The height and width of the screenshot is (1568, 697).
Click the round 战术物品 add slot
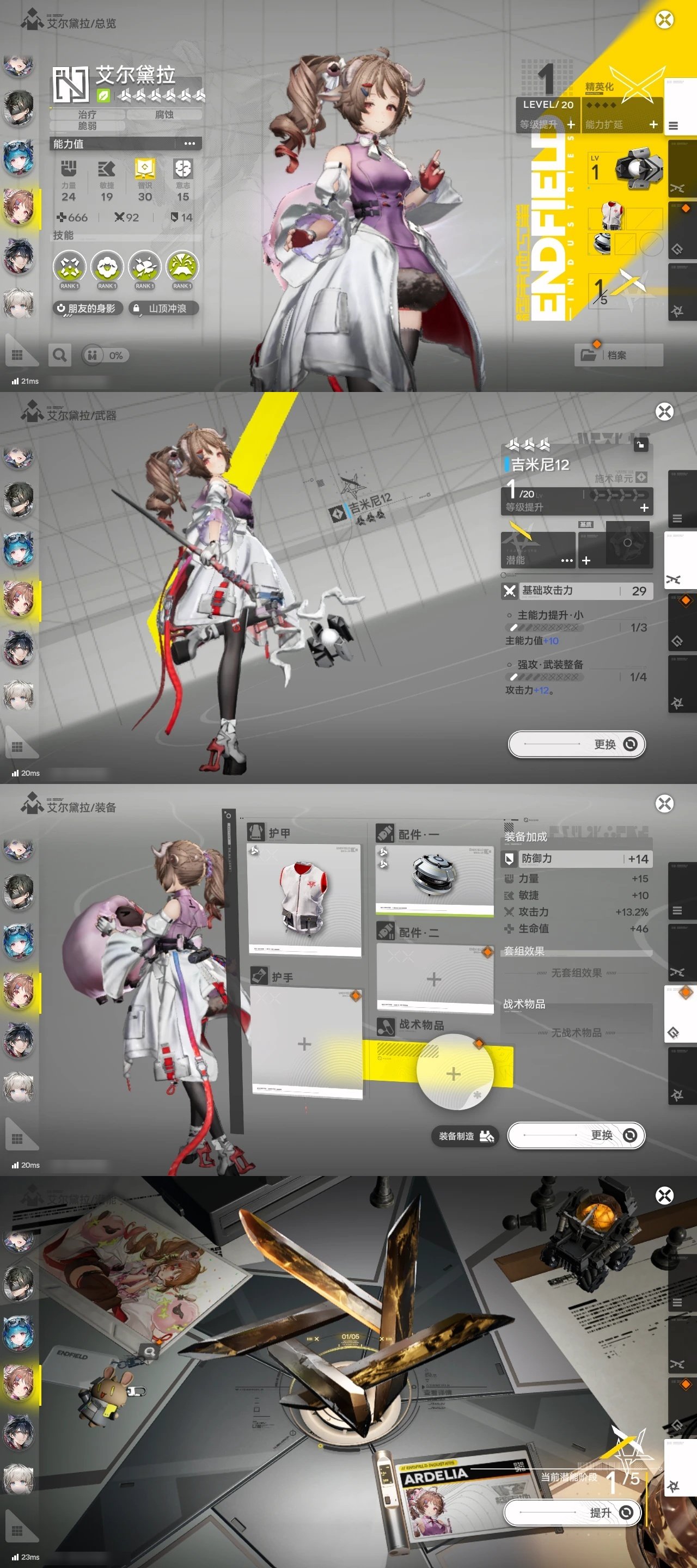(x=454, y=1074)
